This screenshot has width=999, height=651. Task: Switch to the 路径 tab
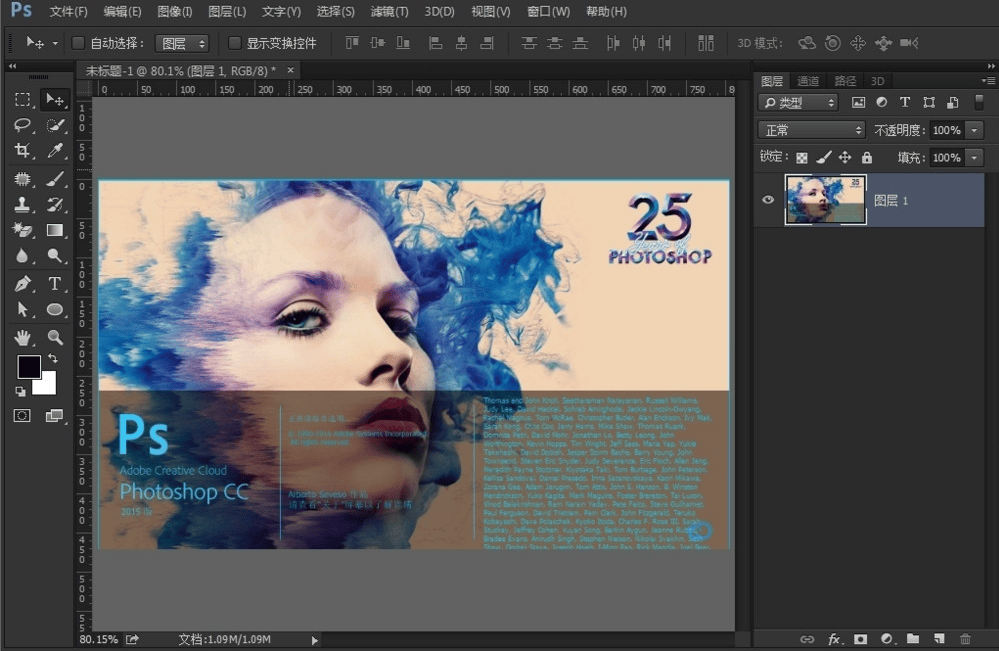[x=845, y=81]
